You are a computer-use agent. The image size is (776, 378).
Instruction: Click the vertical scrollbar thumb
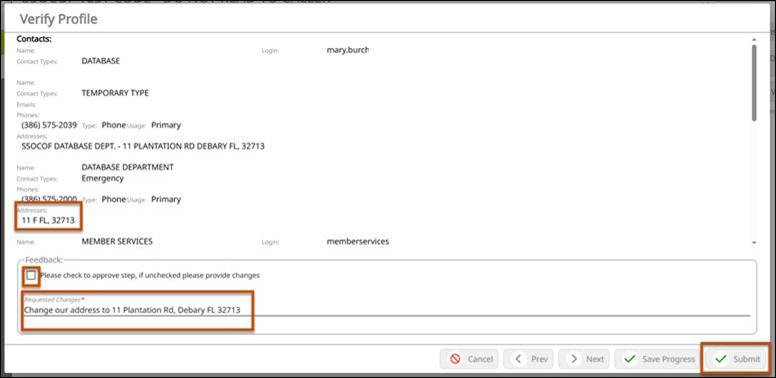tap(754, 83)
